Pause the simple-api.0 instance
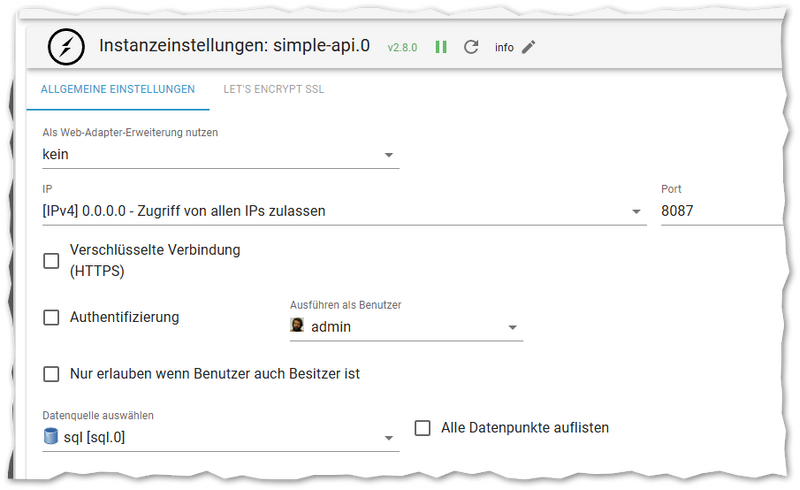 (441, 47)
